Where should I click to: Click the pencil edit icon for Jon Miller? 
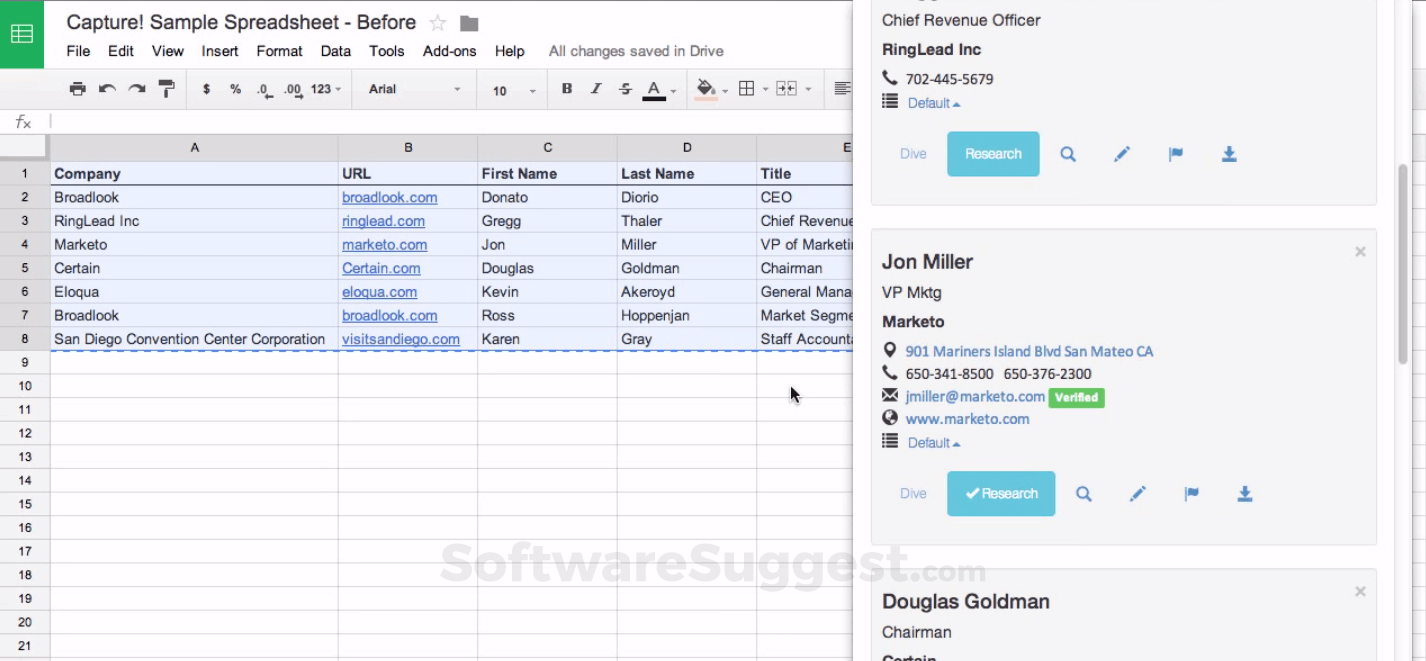click(1137, 494)
